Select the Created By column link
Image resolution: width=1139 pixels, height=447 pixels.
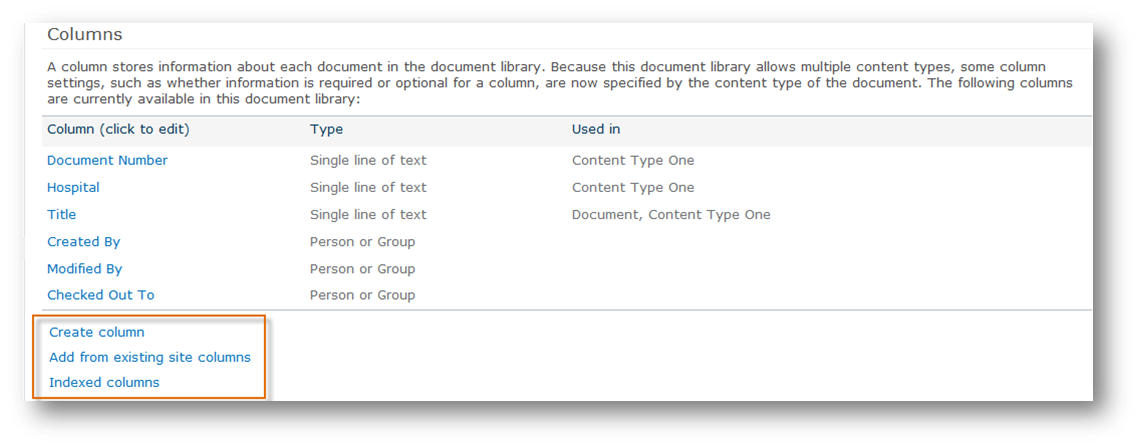pos(84,241)
